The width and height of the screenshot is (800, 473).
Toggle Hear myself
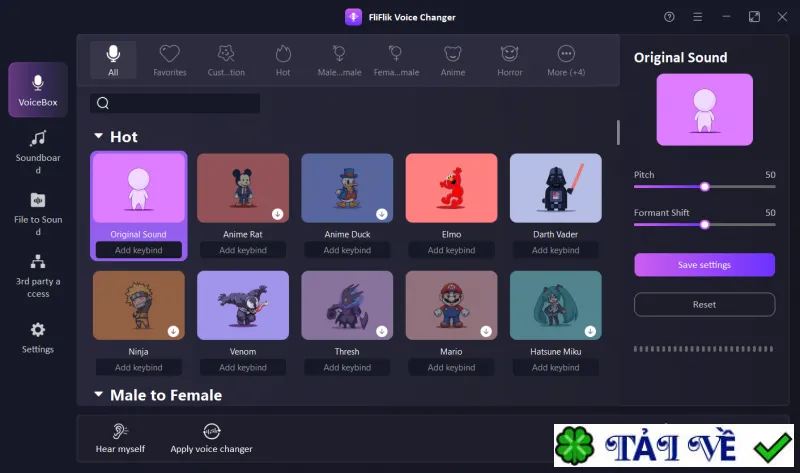click(x=120, y=438)
